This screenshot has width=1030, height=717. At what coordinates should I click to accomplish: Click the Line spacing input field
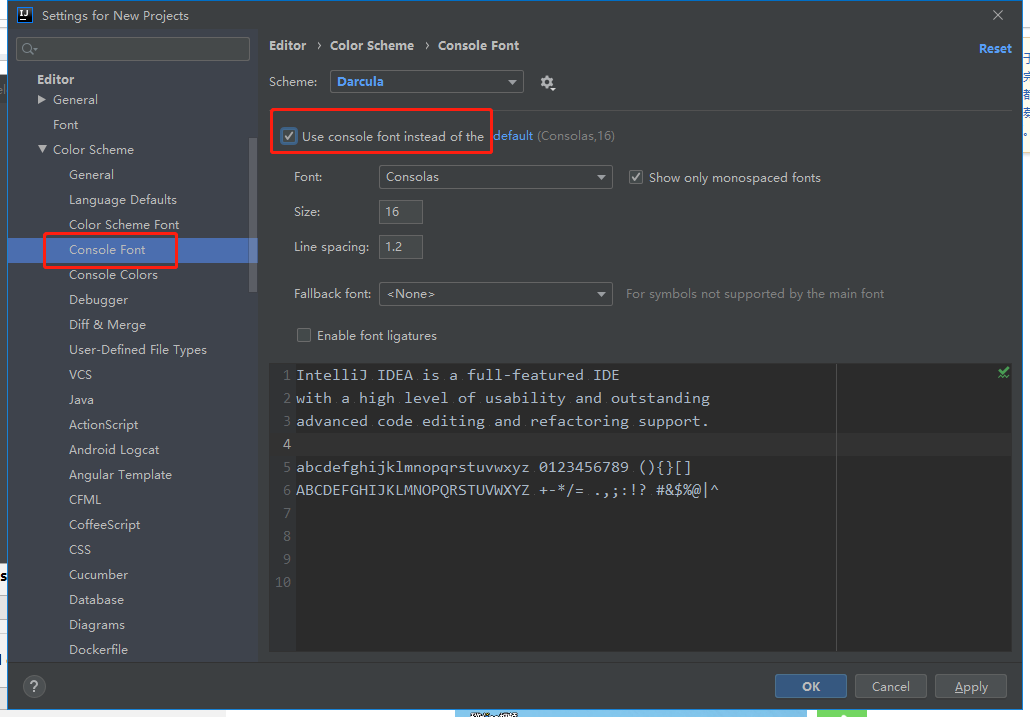tap(401, 247)
